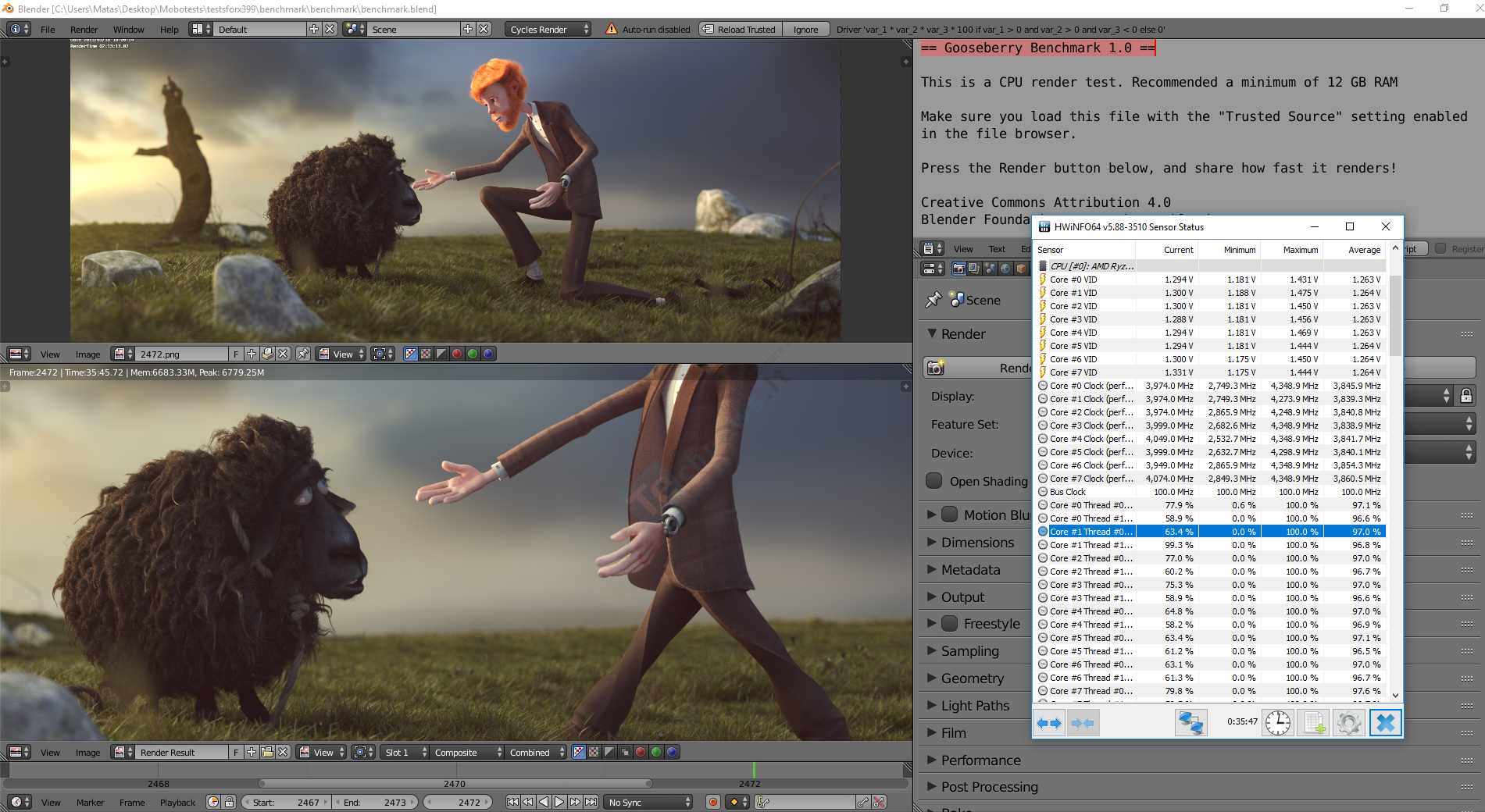The image size is (1485, 812).
Task: Click the HWiNFO clock reset timer icon
Action: pyautogui.click(x=1278, y=723)
